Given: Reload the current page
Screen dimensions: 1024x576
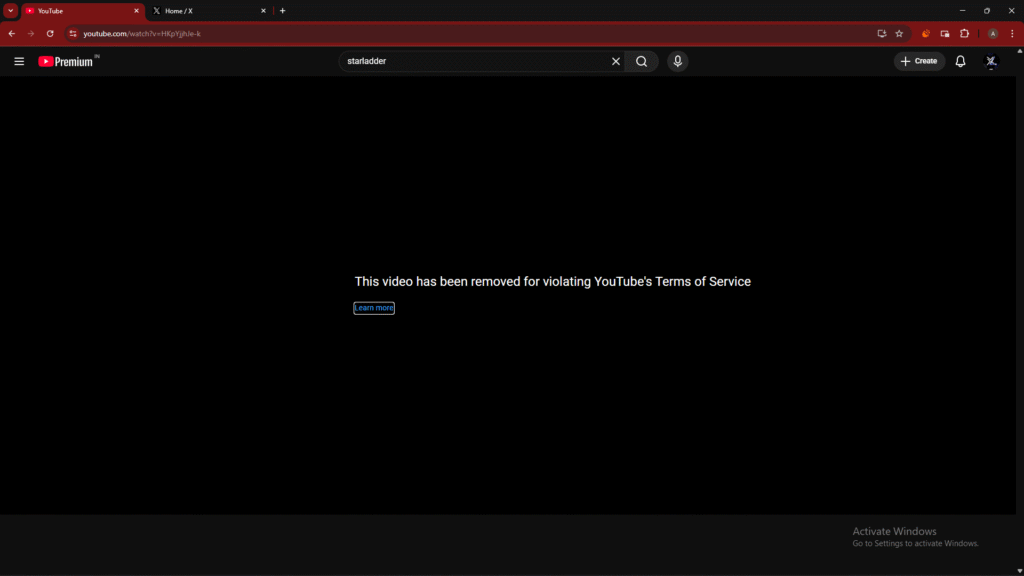Looking at the screenshot, I should (50, 34).
